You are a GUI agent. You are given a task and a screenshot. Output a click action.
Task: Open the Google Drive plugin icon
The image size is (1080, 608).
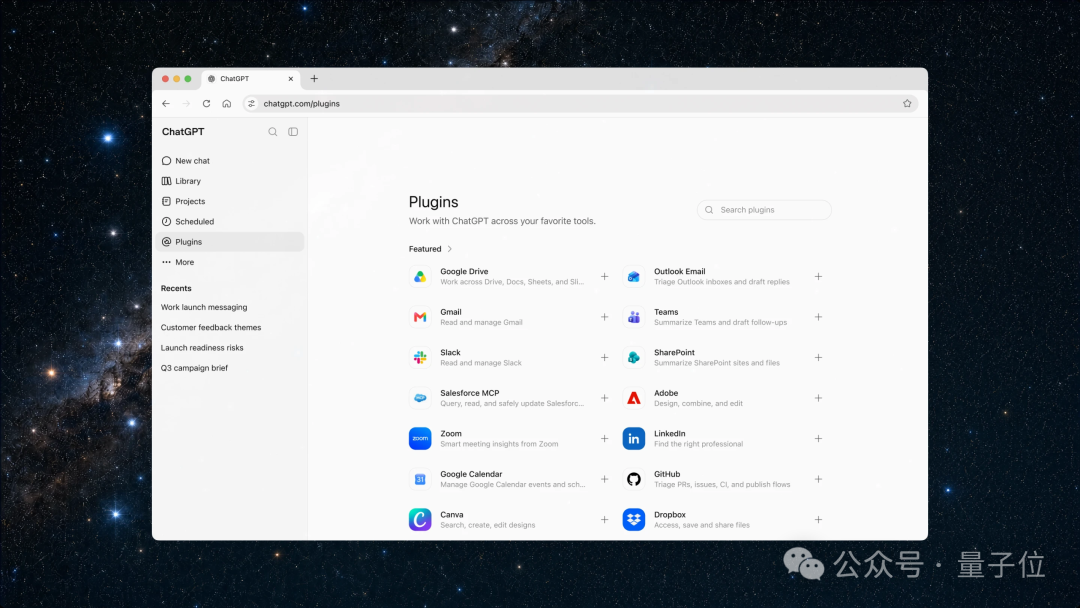[x=420, y=277]
